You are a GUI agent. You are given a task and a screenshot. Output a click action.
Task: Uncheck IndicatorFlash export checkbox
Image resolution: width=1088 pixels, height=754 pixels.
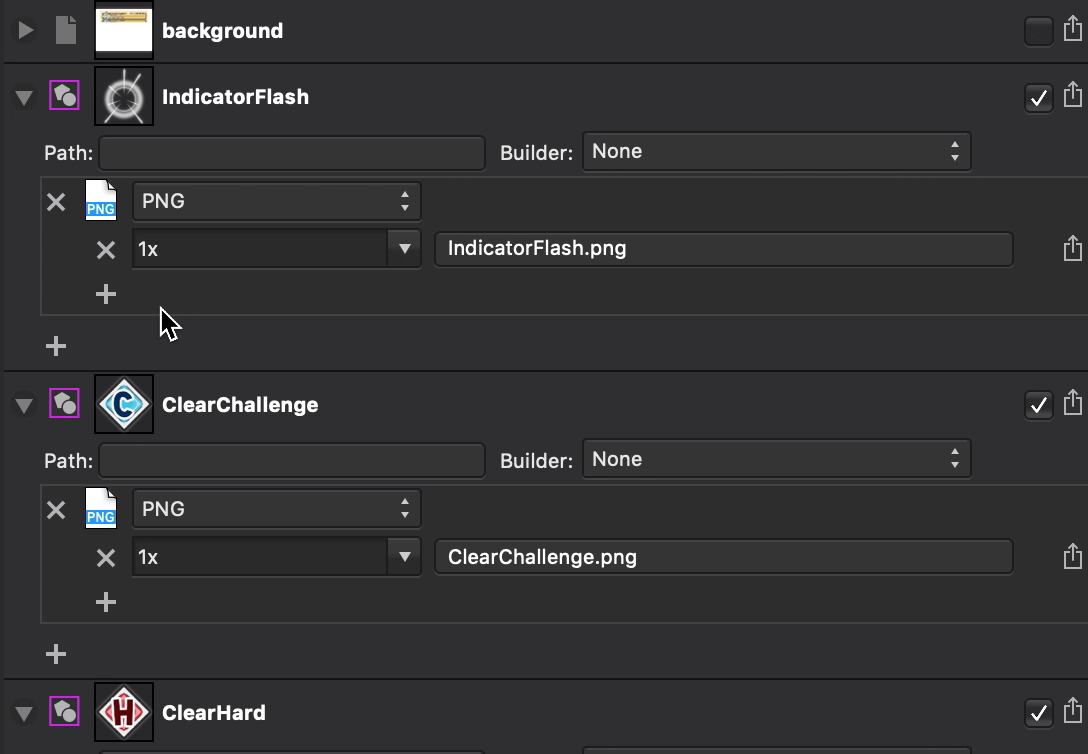[x=1039, y=98]
